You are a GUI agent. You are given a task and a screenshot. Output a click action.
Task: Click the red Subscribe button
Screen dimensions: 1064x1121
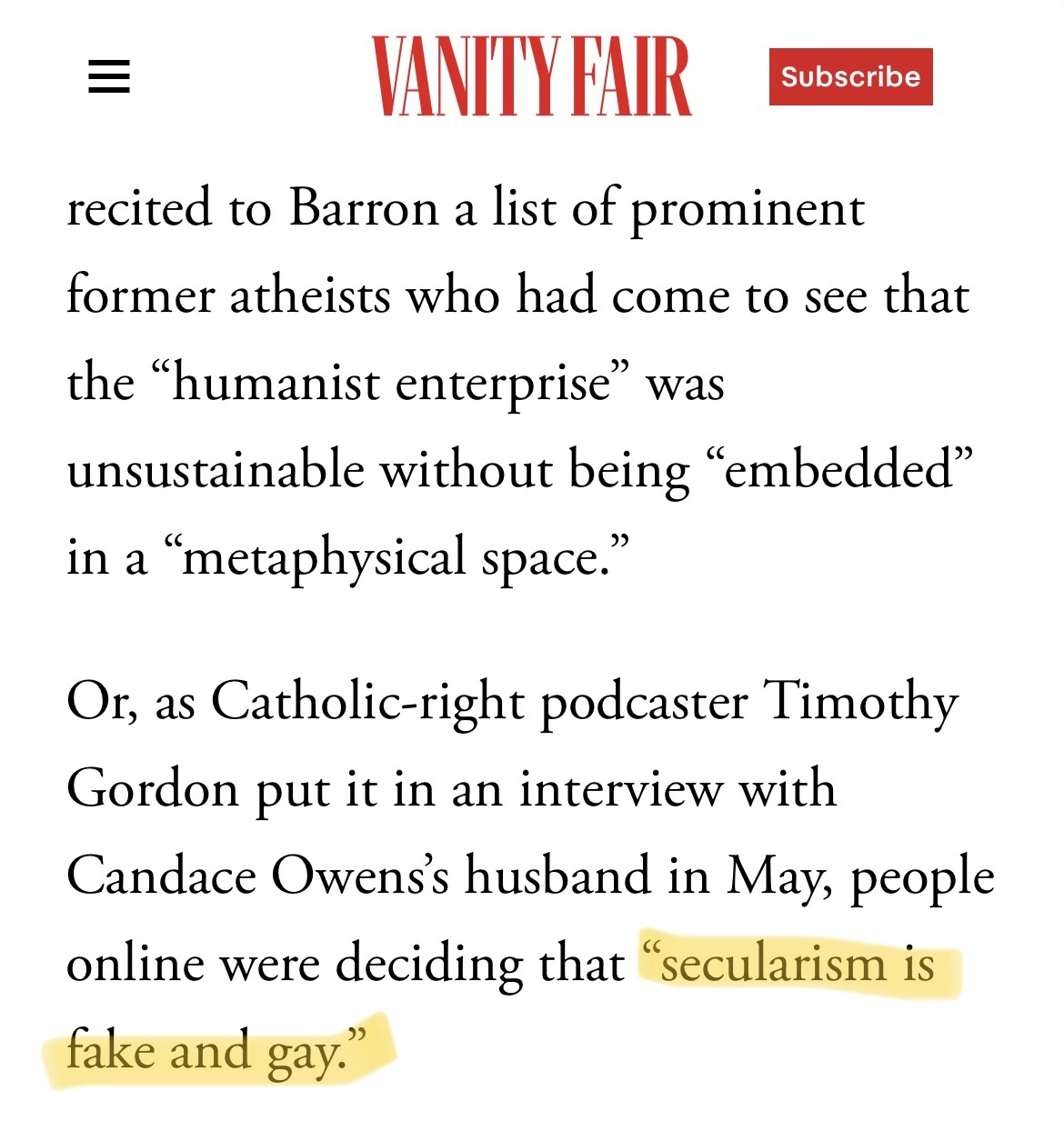click(x=850, y=76)
